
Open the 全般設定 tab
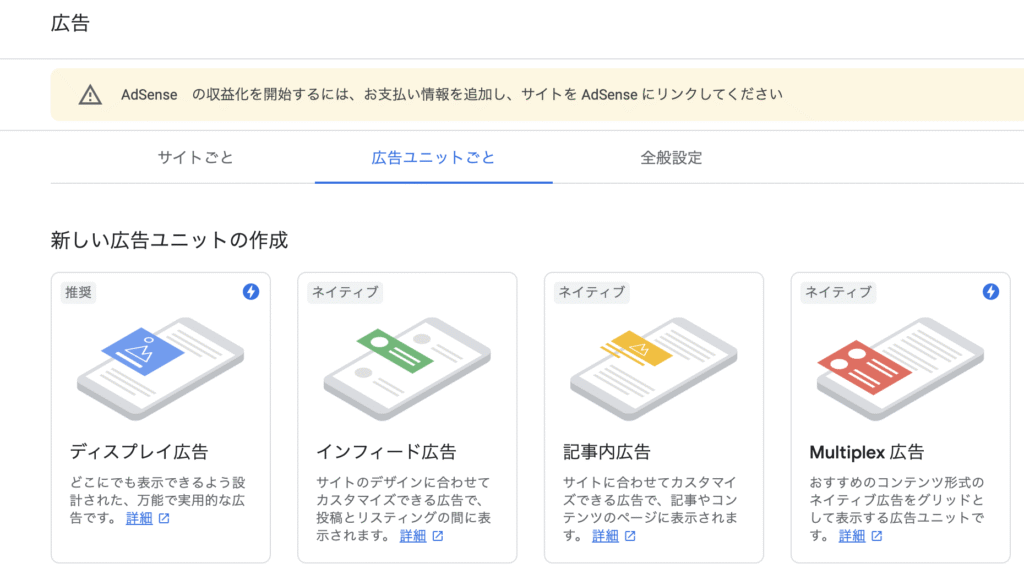(671, 157)
